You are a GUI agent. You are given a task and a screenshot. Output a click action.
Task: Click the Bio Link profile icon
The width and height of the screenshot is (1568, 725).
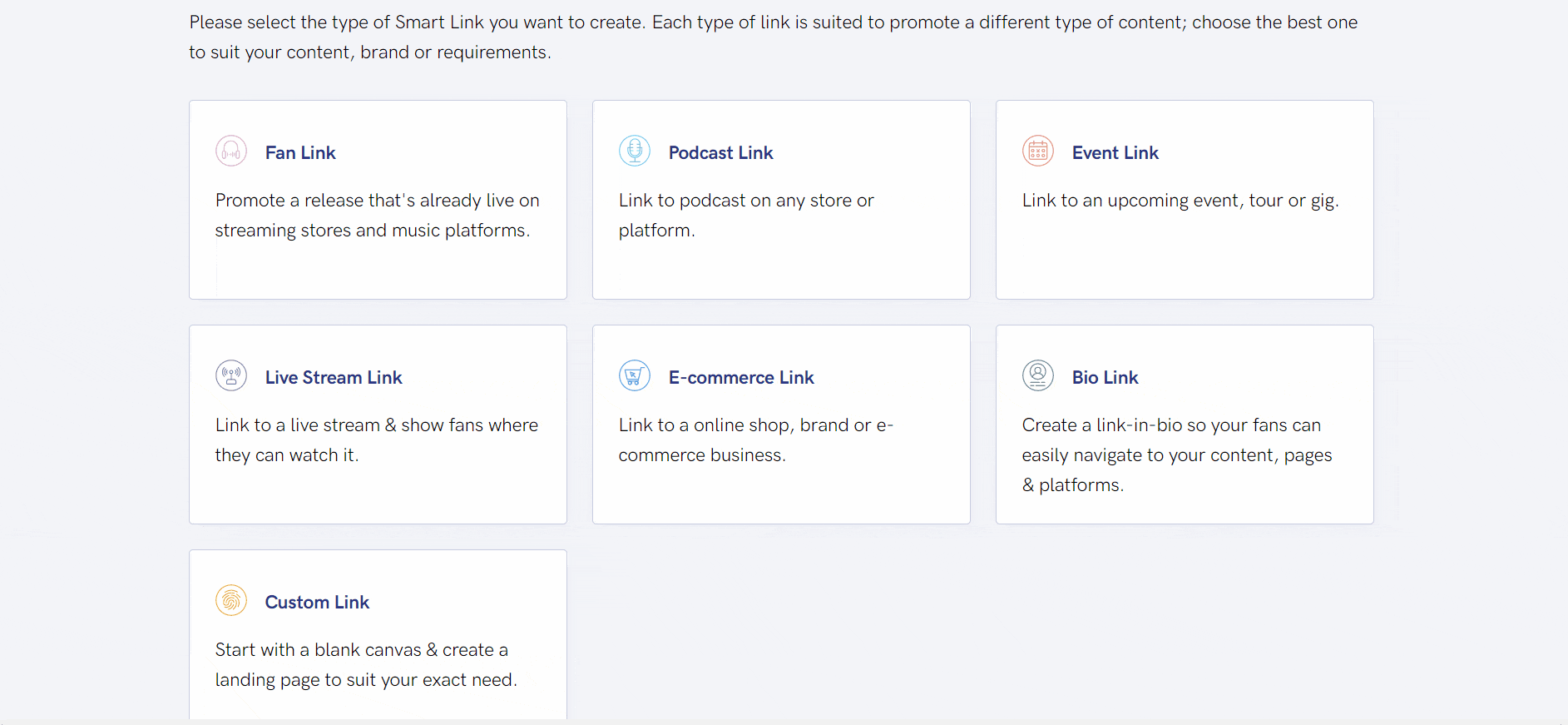[1038, 375]
